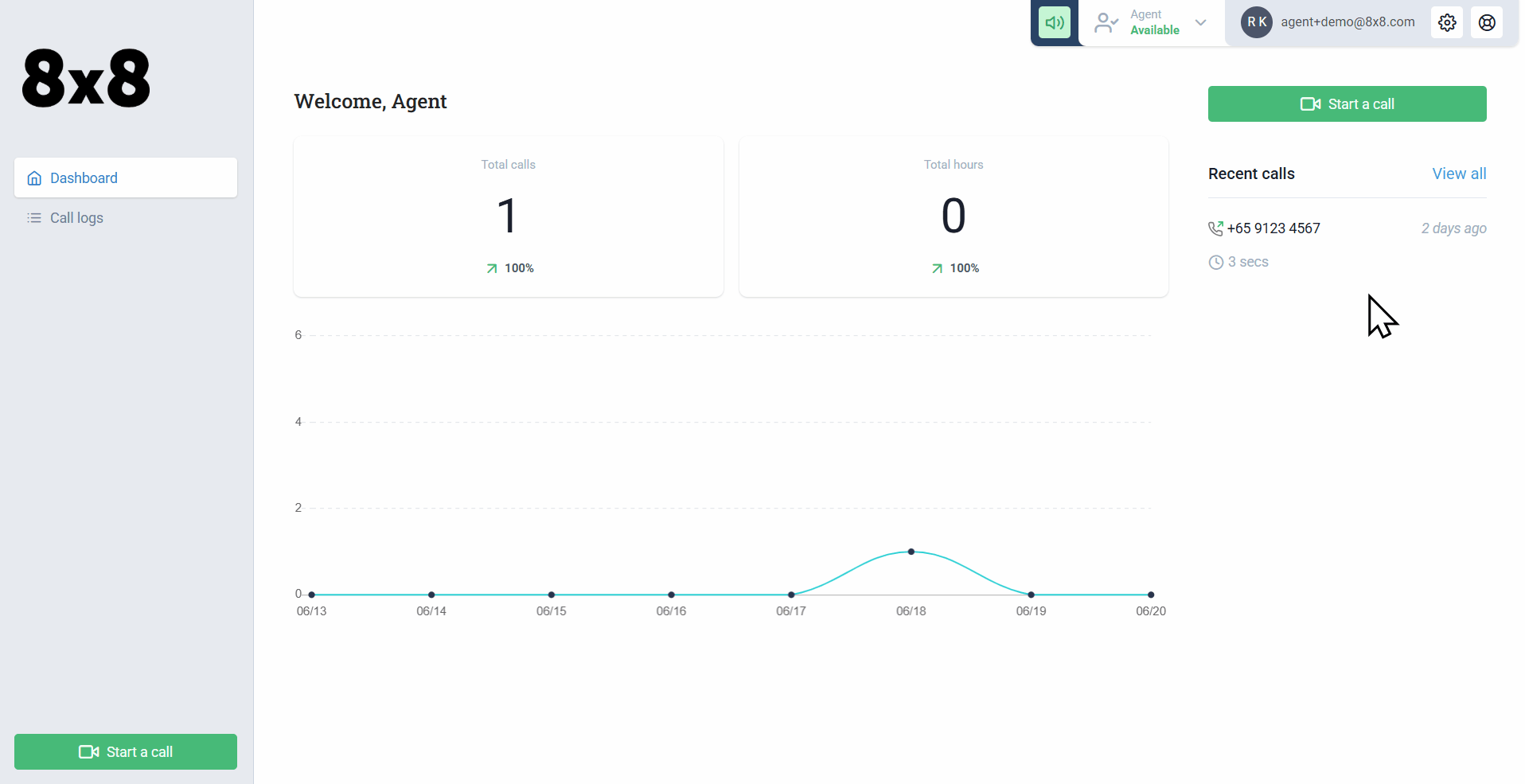This screenshot has height=784, width=1525.
Task: Click the 8x8 logo
Action: point(86,78)
